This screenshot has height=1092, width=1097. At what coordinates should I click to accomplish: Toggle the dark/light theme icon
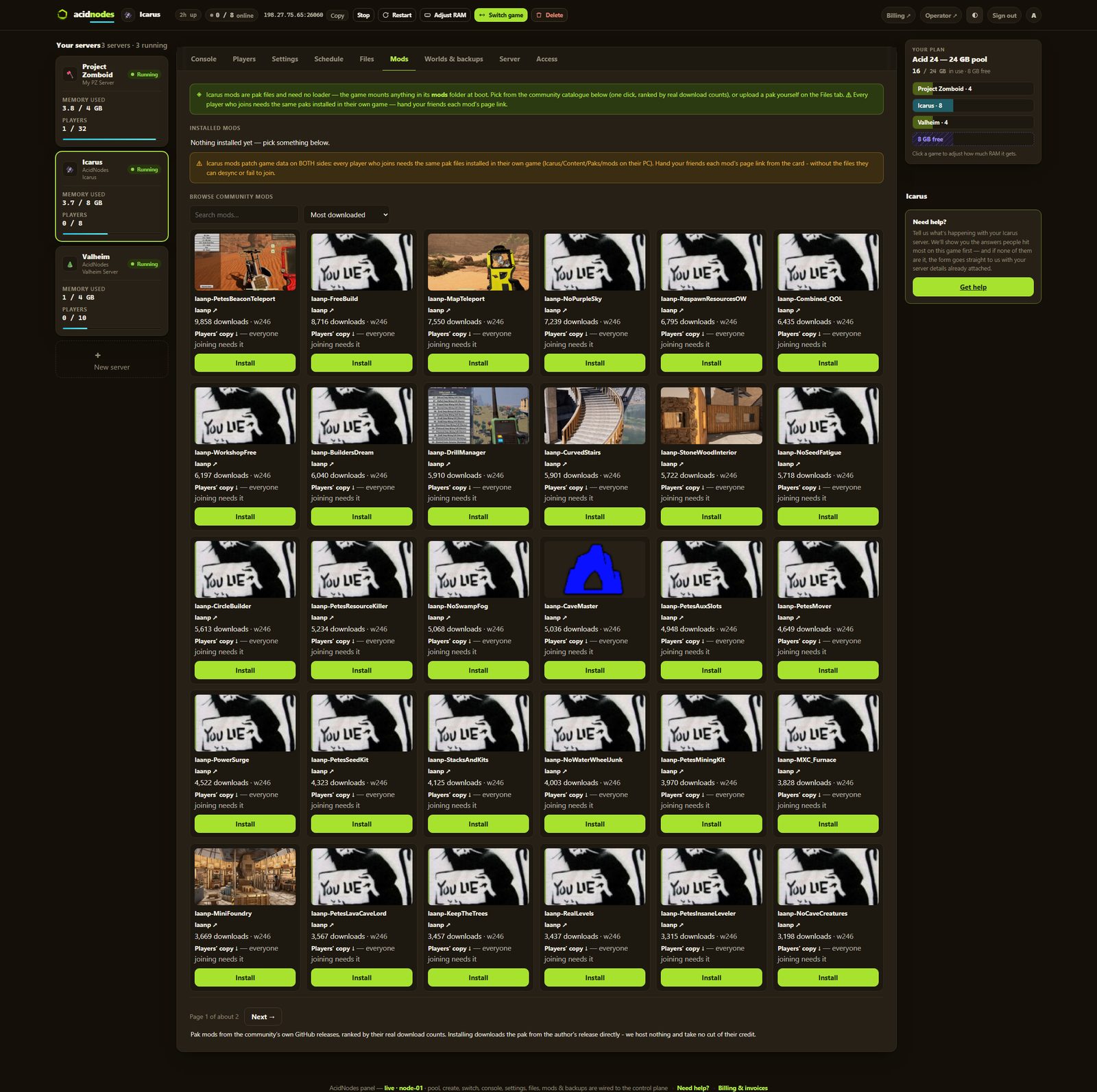coord(974,15)
